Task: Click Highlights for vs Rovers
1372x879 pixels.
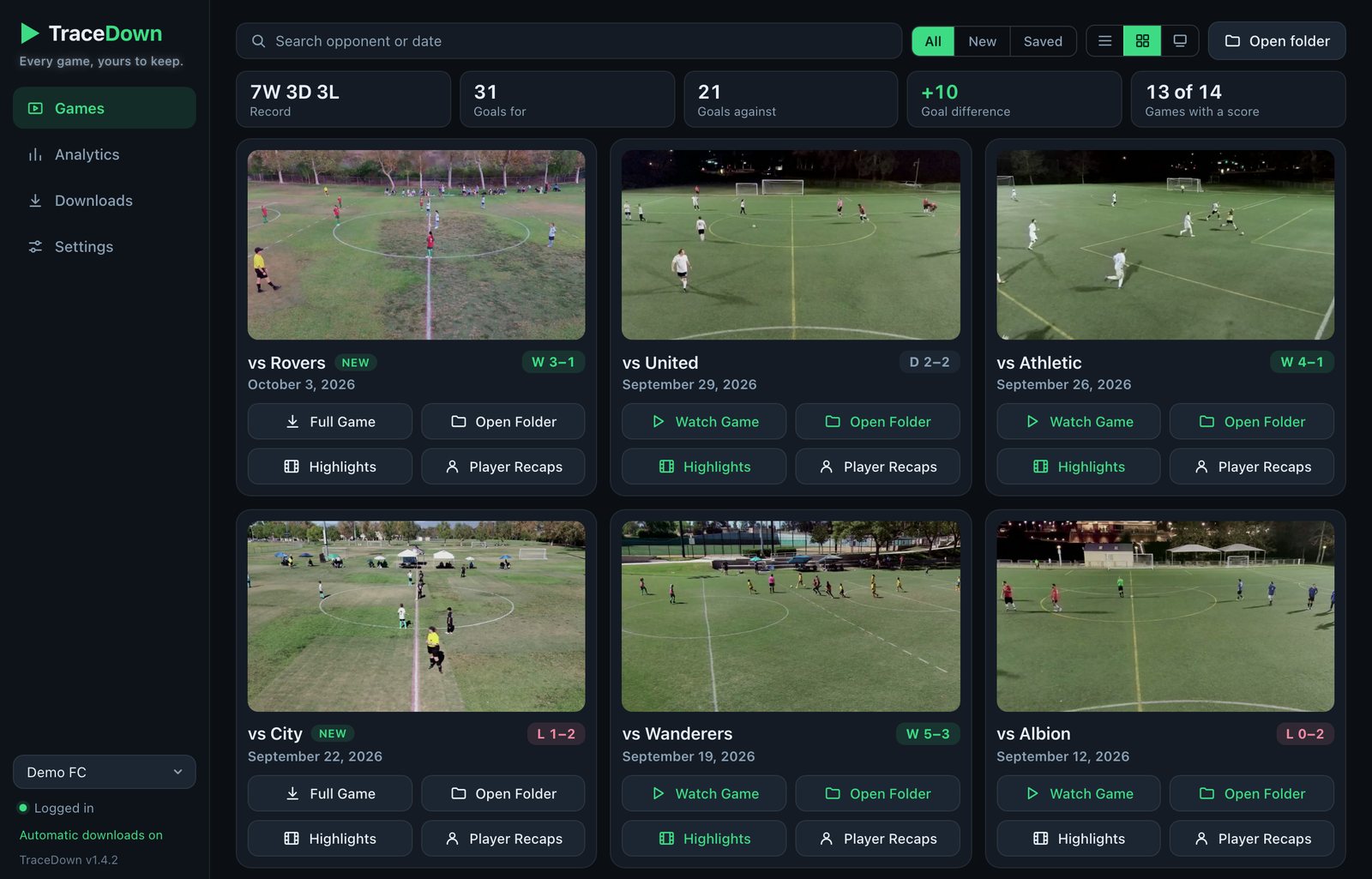Action: click(x=330, y=467)
